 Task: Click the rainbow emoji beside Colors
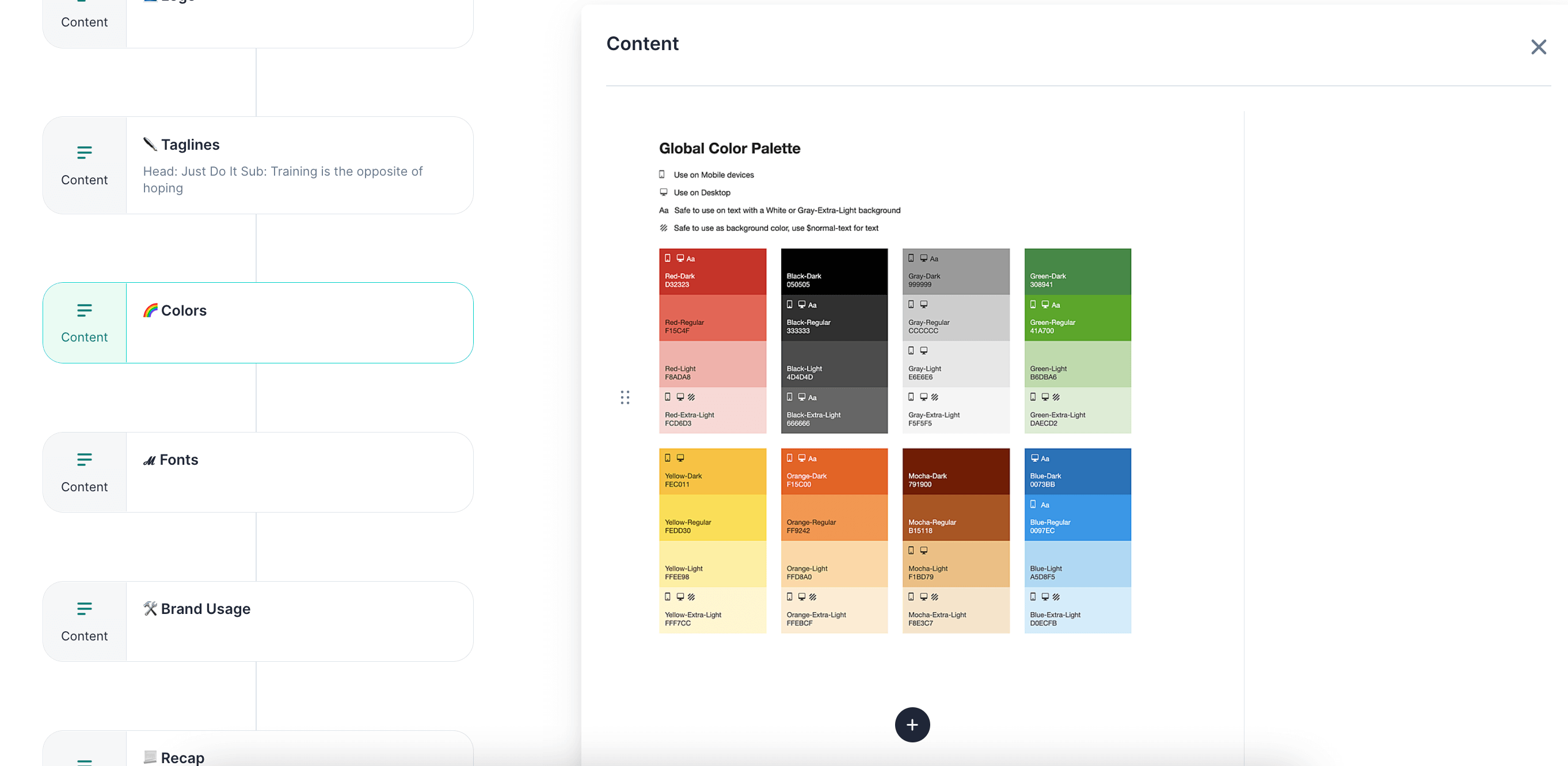pyautogui.click(x=150, y=310)
